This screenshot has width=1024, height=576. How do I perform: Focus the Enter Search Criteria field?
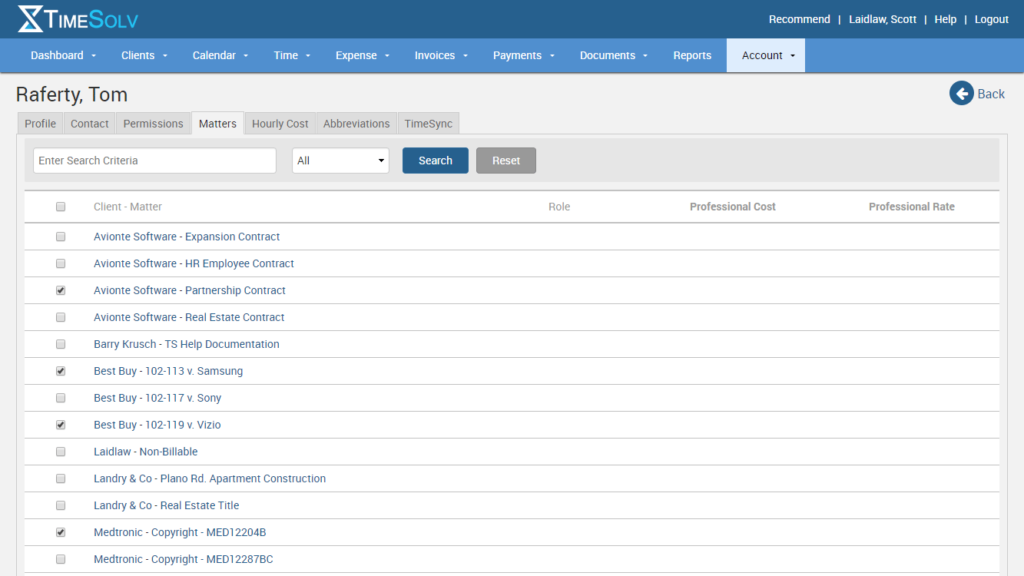pyautogui.click(x=155, y=161)
